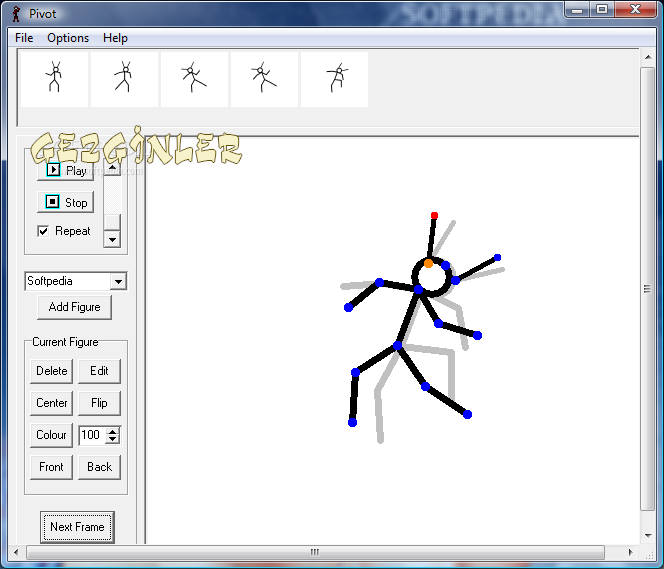Image resolution: width=664 pixels, height=569 pixels.
Task: Delete the current figure
Action: point(52,371)
